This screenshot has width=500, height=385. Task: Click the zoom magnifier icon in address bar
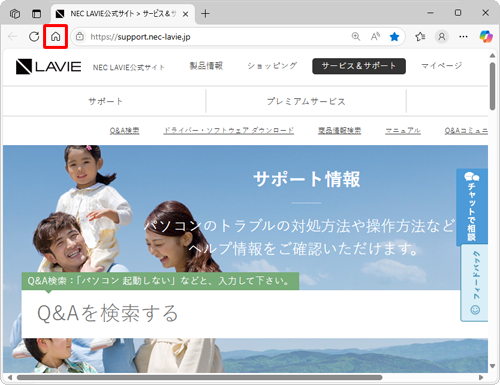(356, 37)
